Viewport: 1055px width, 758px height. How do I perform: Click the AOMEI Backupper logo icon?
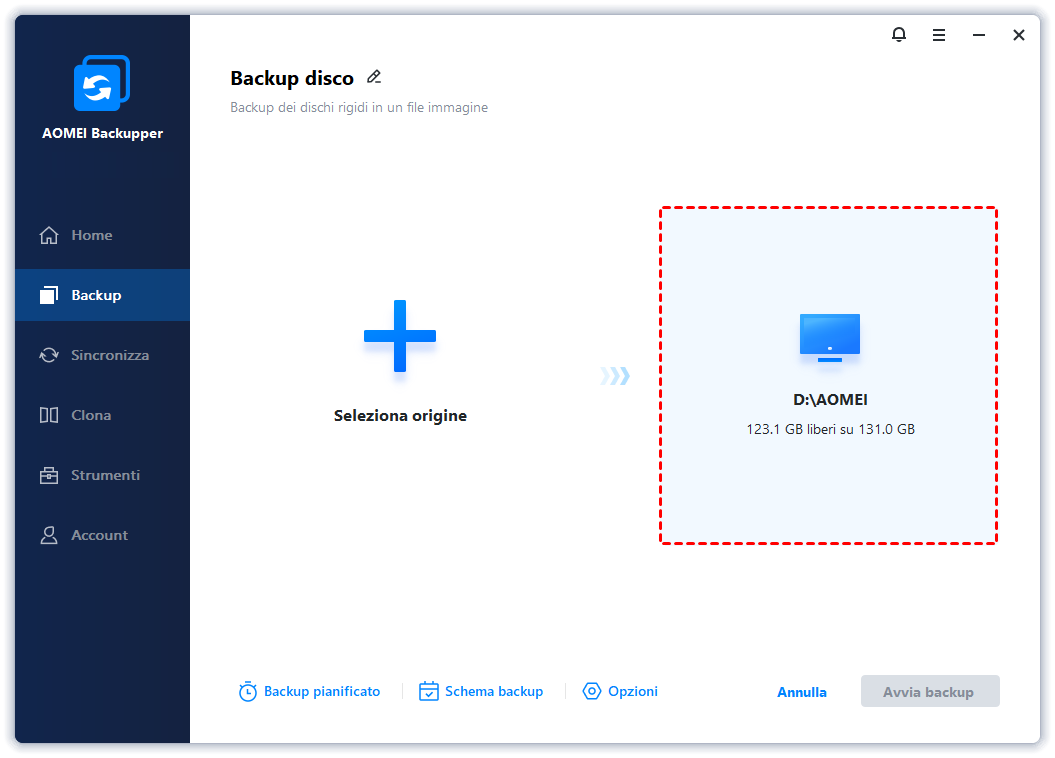point(102,83)
